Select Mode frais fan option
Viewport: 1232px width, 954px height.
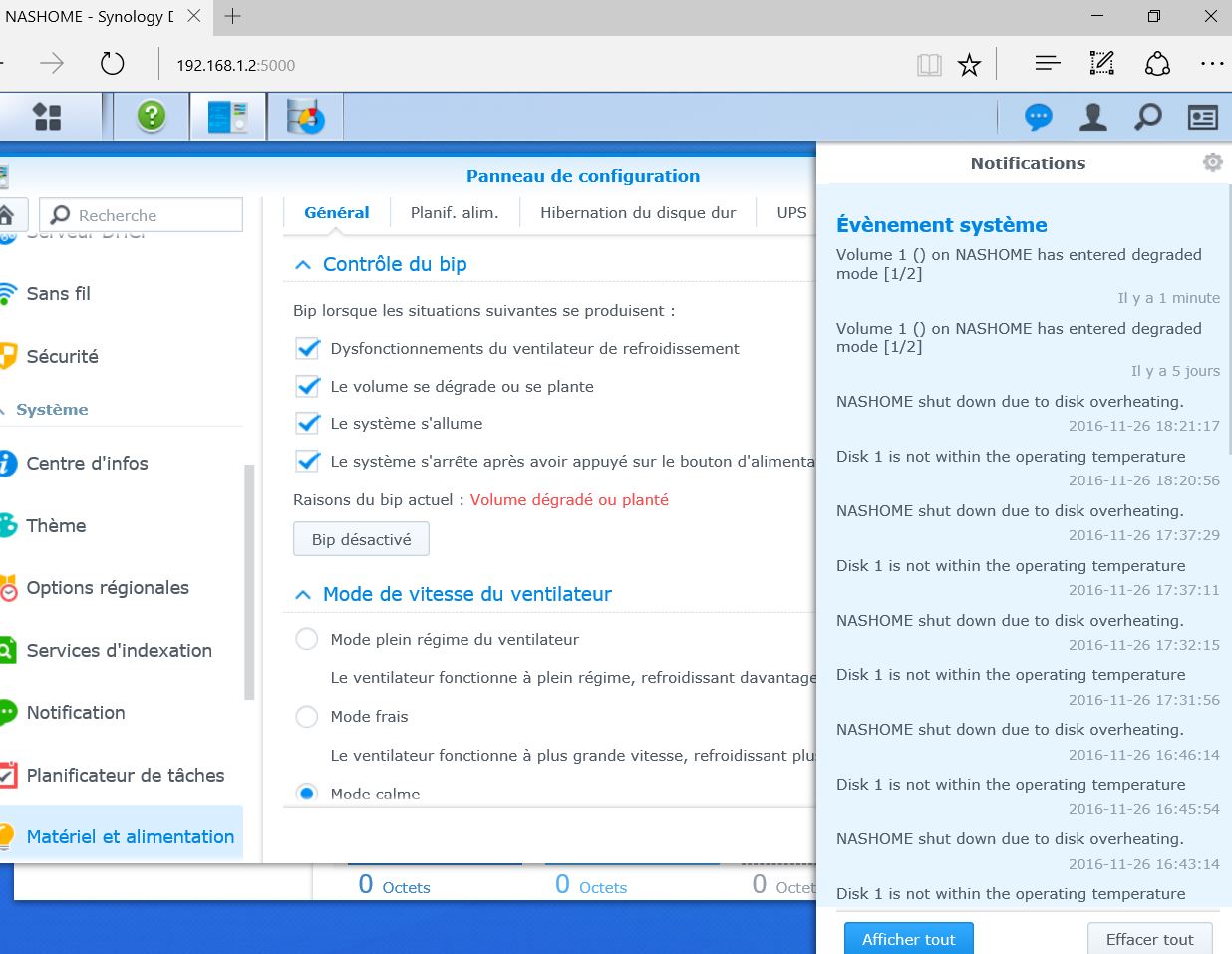coord(307,717)
